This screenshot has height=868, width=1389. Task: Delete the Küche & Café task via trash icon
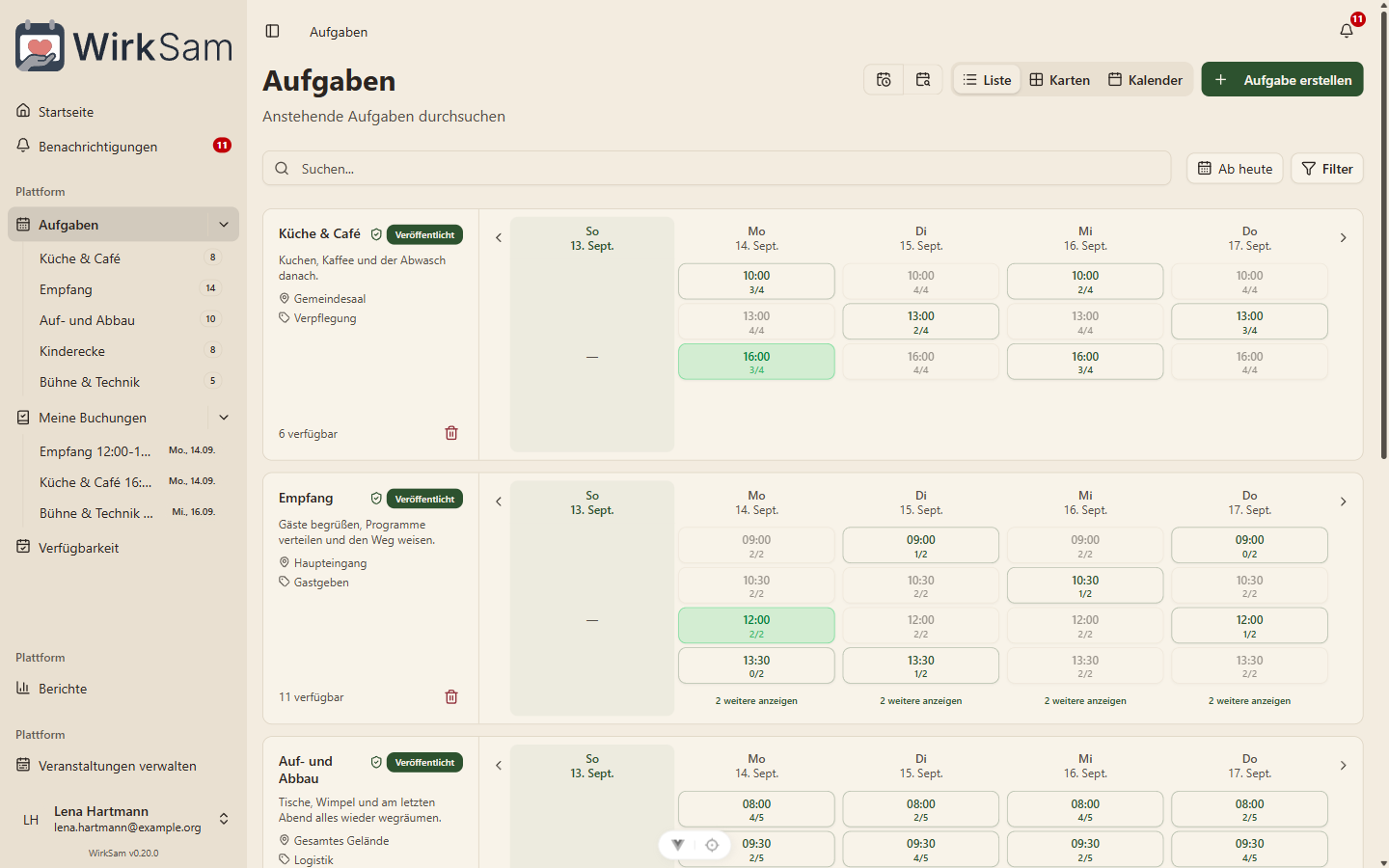point(451,433)
